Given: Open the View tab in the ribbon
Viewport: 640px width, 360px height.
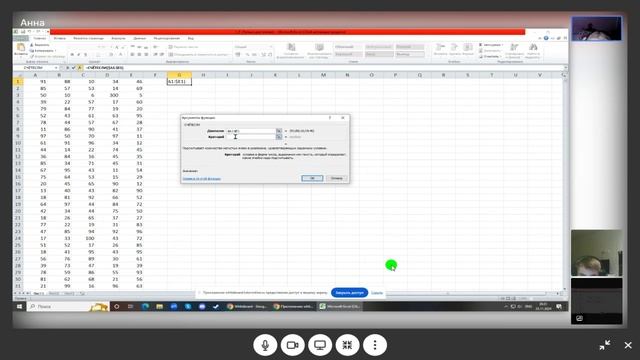Looking at the screenshot, I should [x=191, y=38].
